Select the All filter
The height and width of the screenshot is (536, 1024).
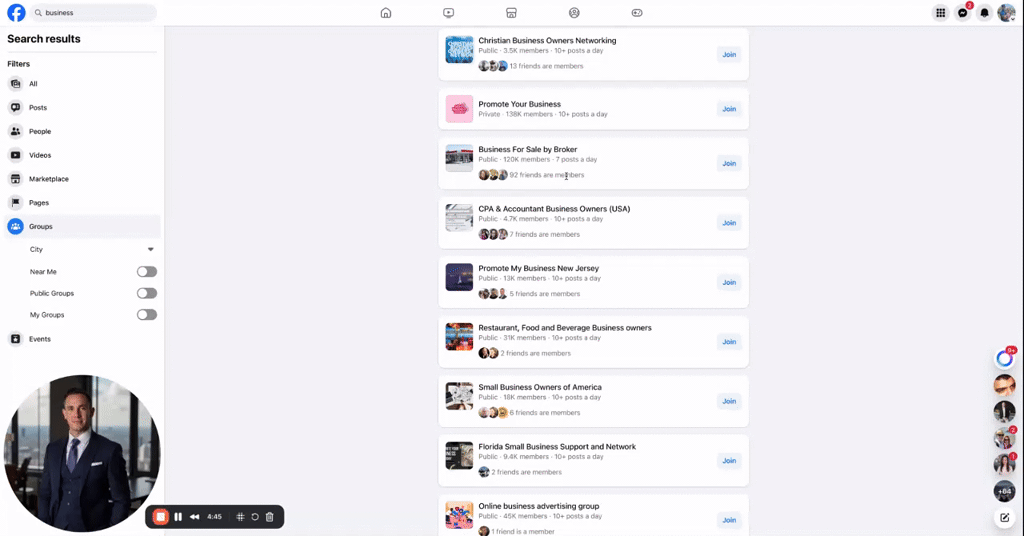82,84
